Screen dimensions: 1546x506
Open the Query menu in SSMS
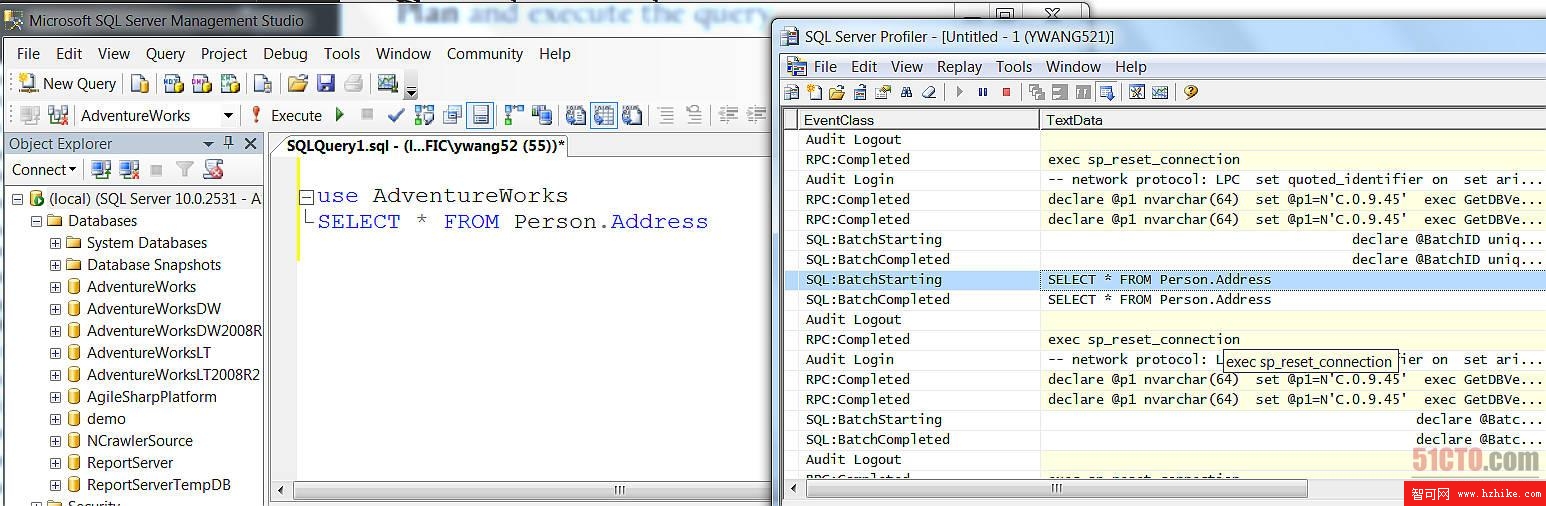click(165, 54)
